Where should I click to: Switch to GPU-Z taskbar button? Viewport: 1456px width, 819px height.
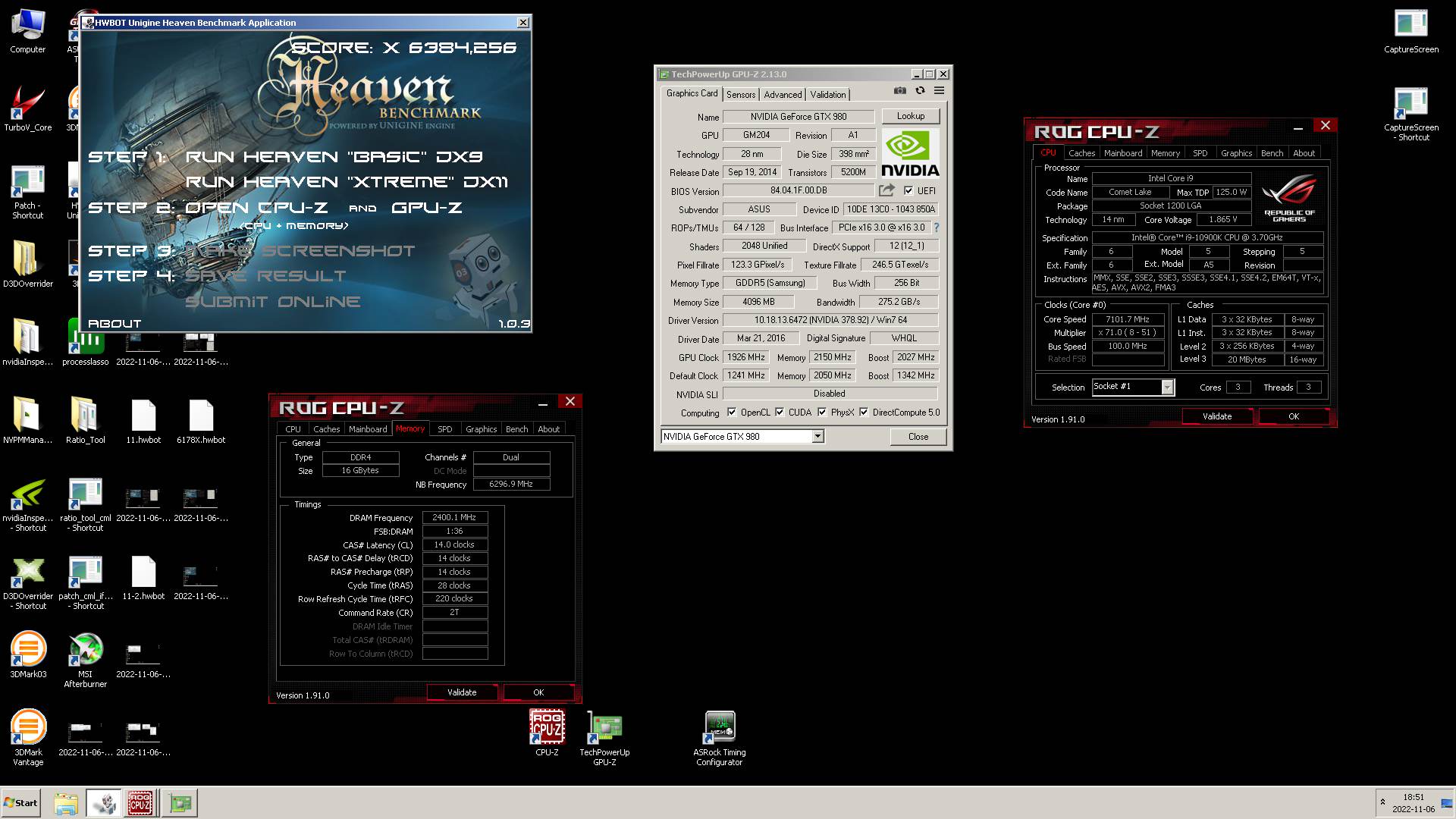180,803
